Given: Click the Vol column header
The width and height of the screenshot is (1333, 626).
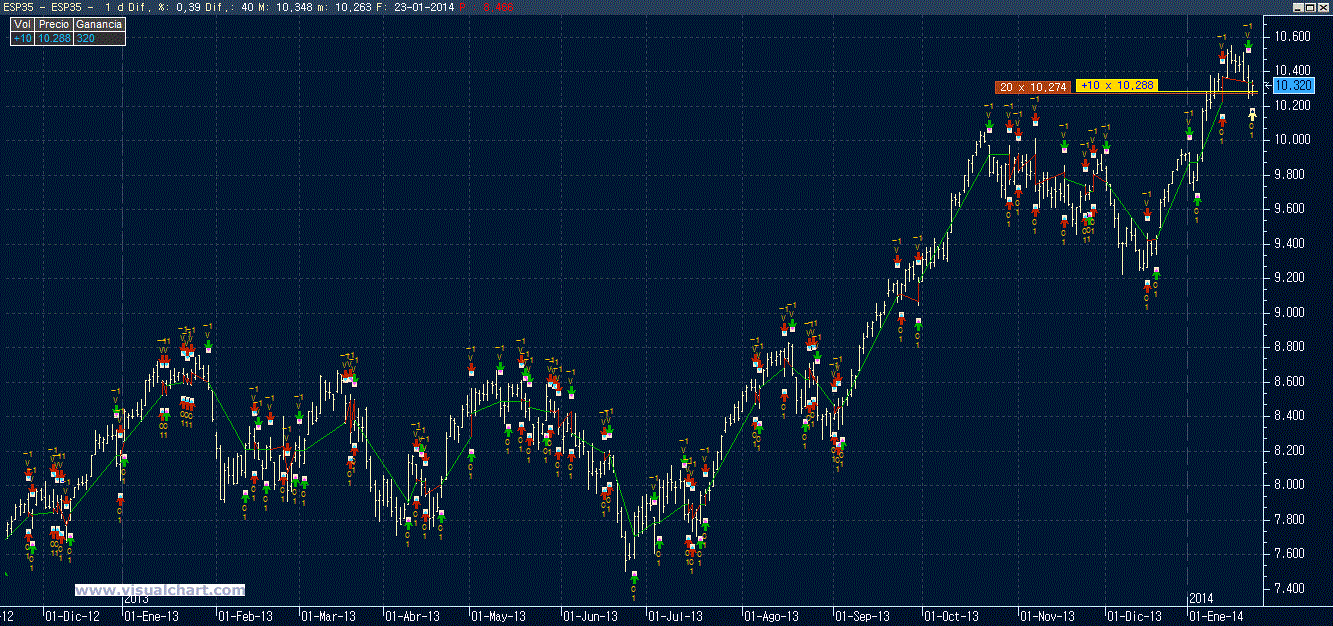Looking at the screenshot, I should pyautogui.click(x=22, y=24).
